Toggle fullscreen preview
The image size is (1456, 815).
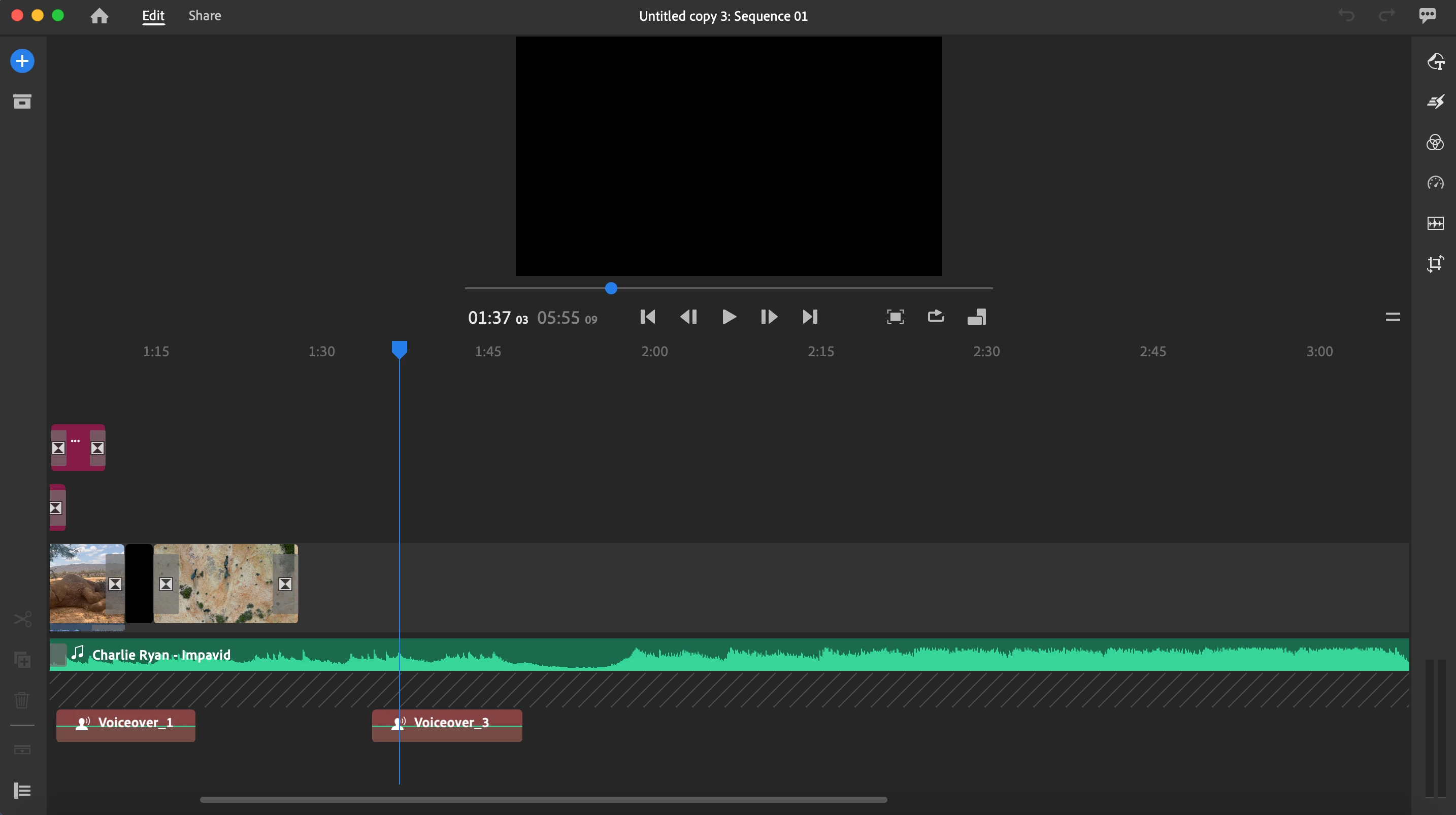[x=896, y=317]
